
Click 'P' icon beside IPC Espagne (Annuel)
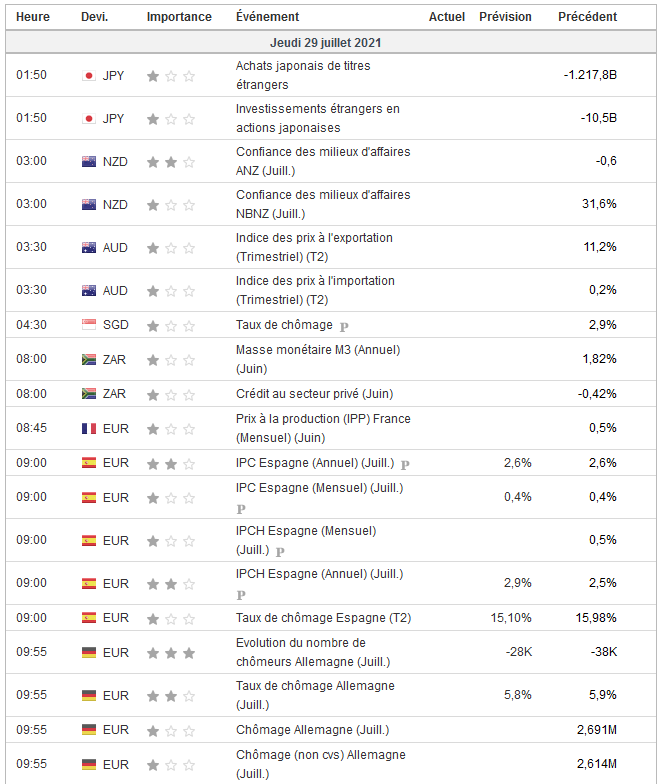tap(405, 465)
